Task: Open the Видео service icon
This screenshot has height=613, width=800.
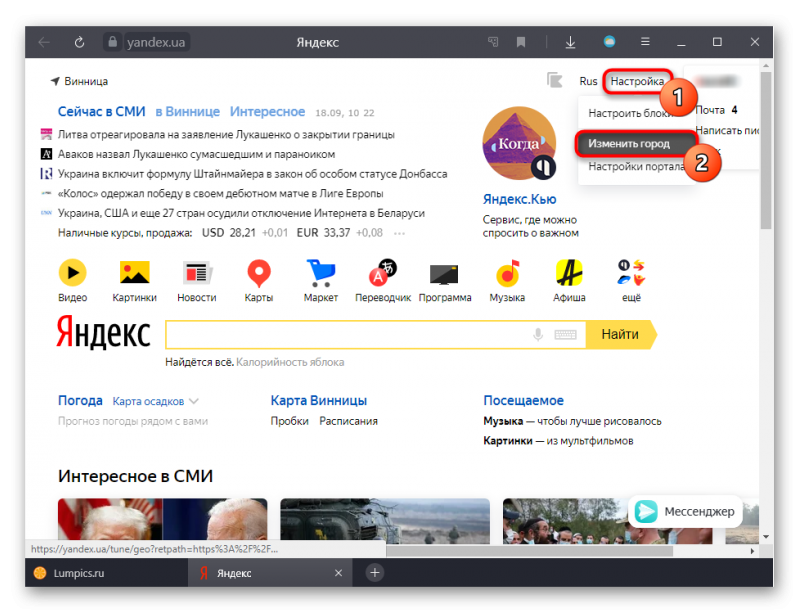Action: 72,273
